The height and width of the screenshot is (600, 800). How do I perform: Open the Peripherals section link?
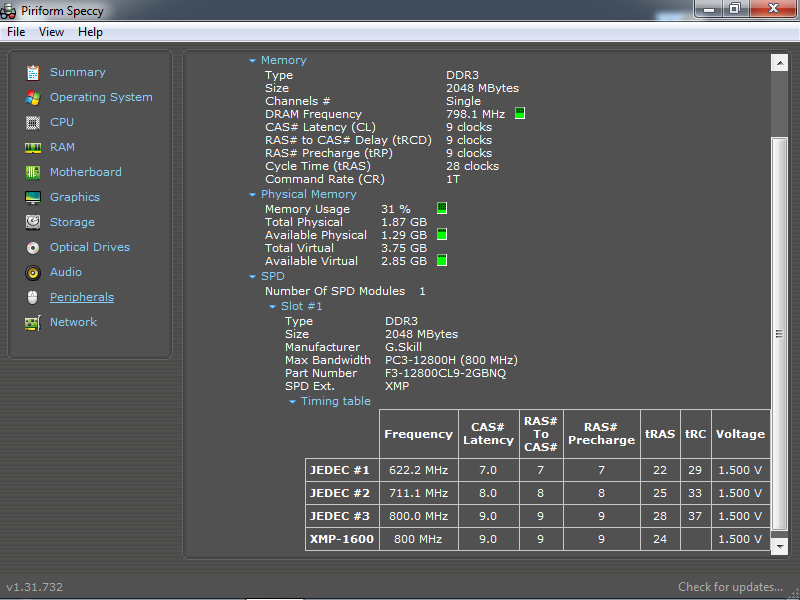click(82, 297)
